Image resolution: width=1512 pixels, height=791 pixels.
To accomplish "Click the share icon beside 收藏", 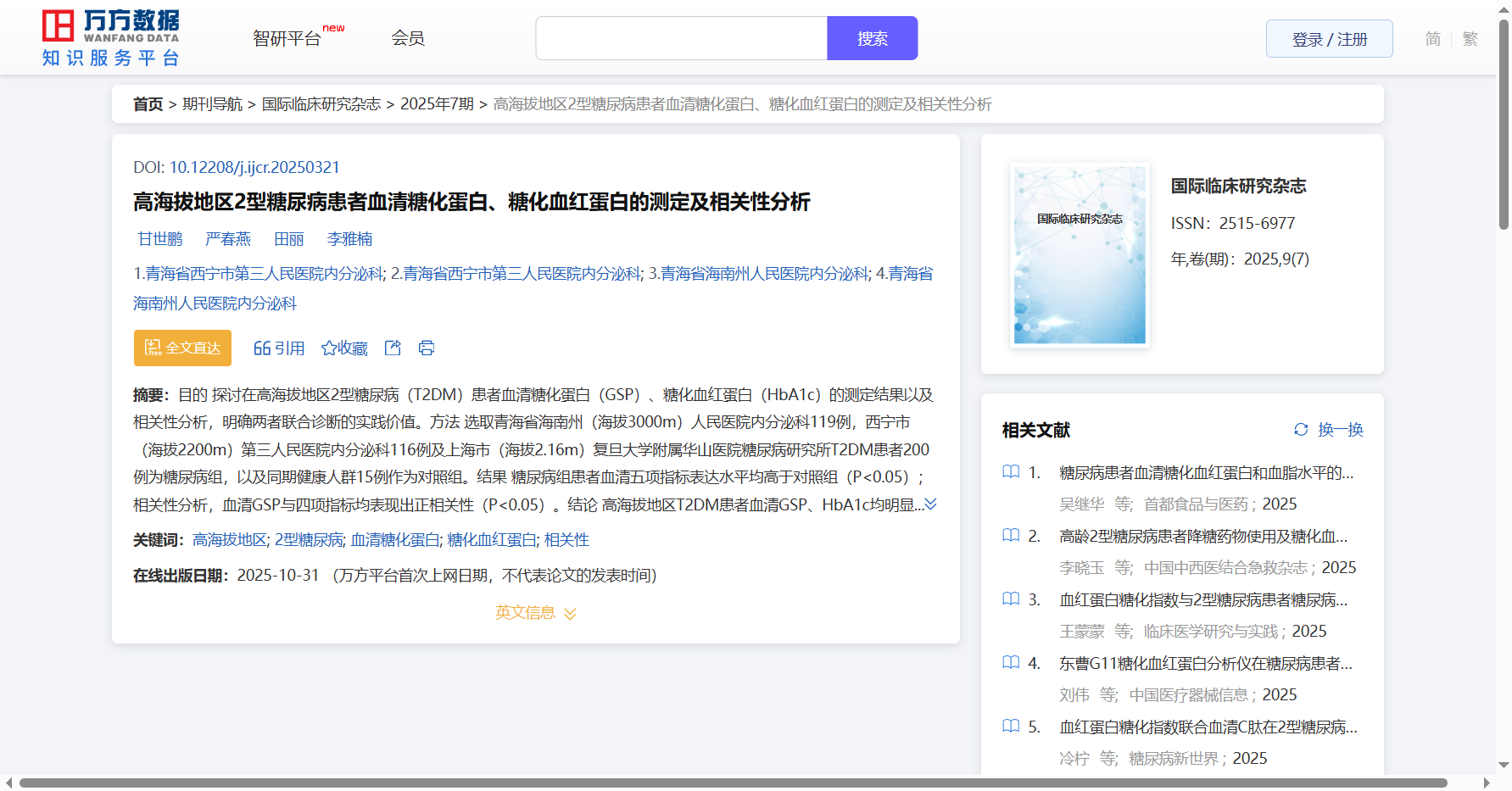I will [393, 348].
